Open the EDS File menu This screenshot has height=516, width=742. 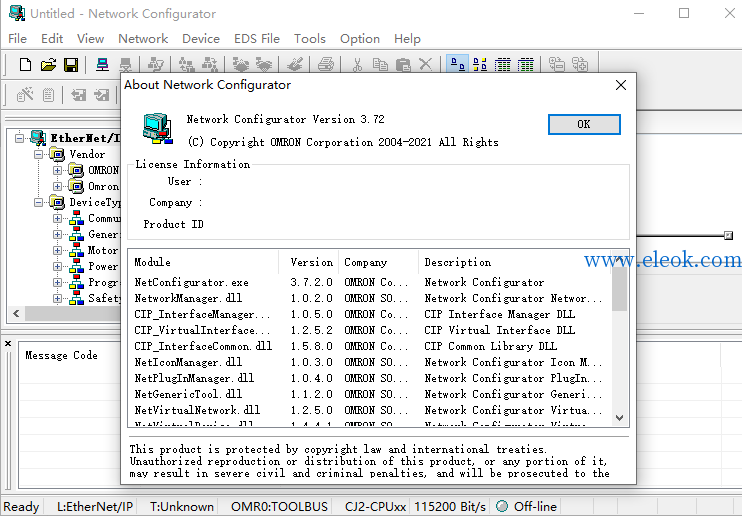[257, 39]
